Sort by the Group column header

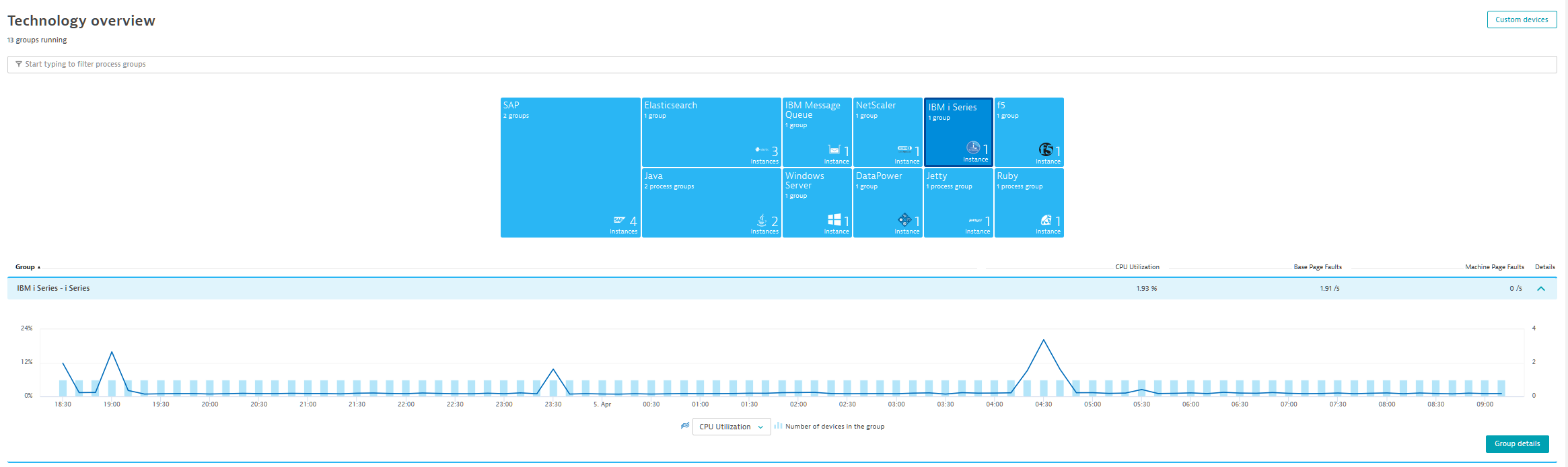pyautogui.click(x=28, y=267)
